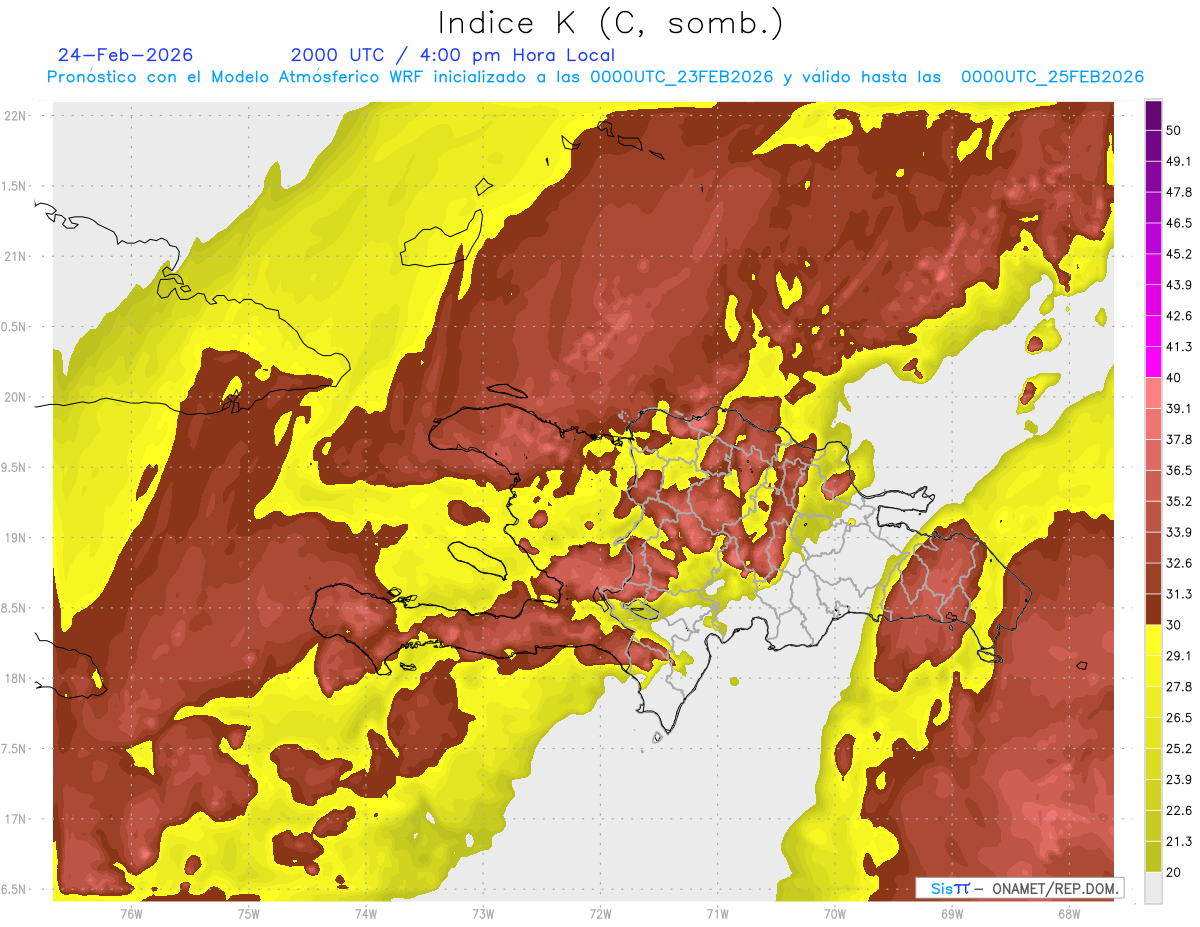Click the "26.5" color bar value
The height and width of the screenshot is (927, 1200).
click(1178, 717)
